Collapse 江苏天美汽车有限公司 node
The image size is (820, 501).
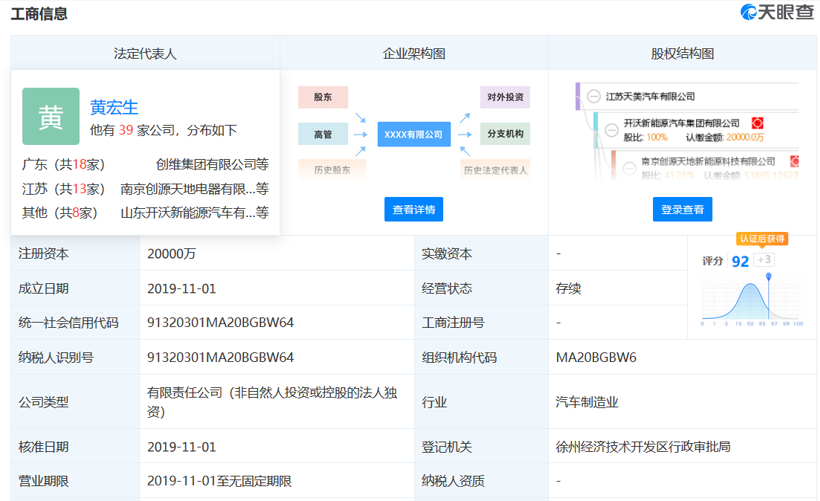tap(593, 97)
